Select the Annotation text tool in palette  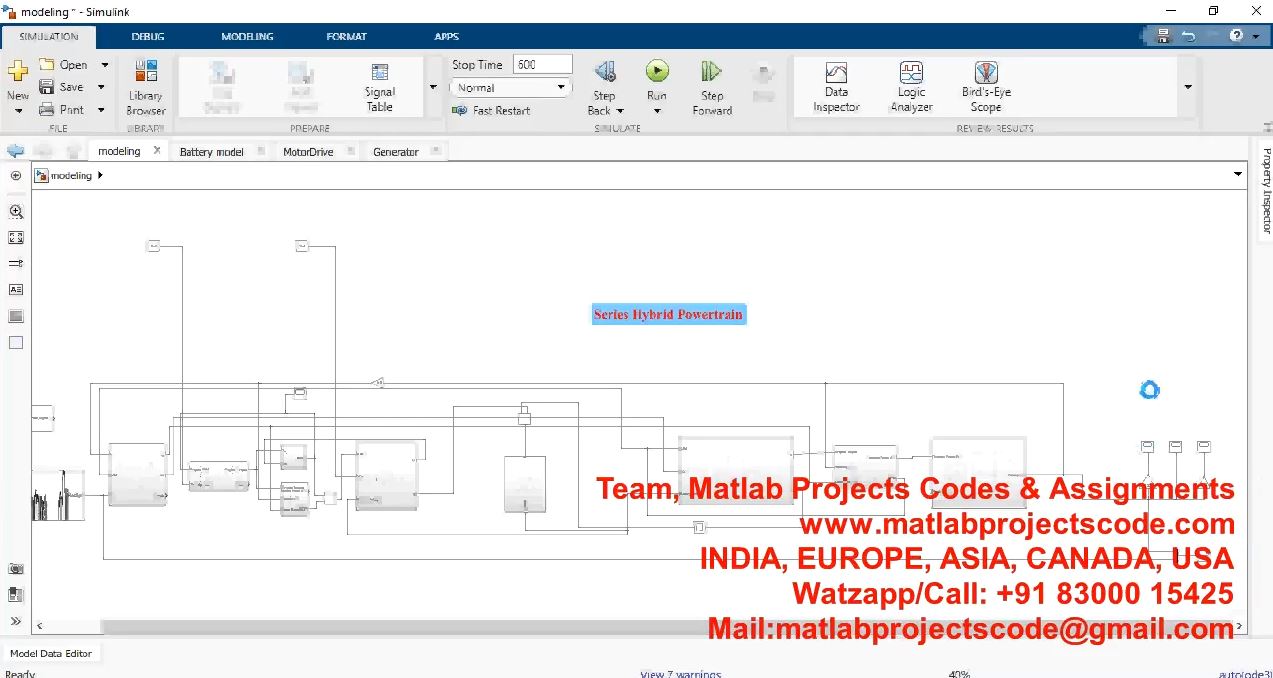click(15, 290)
